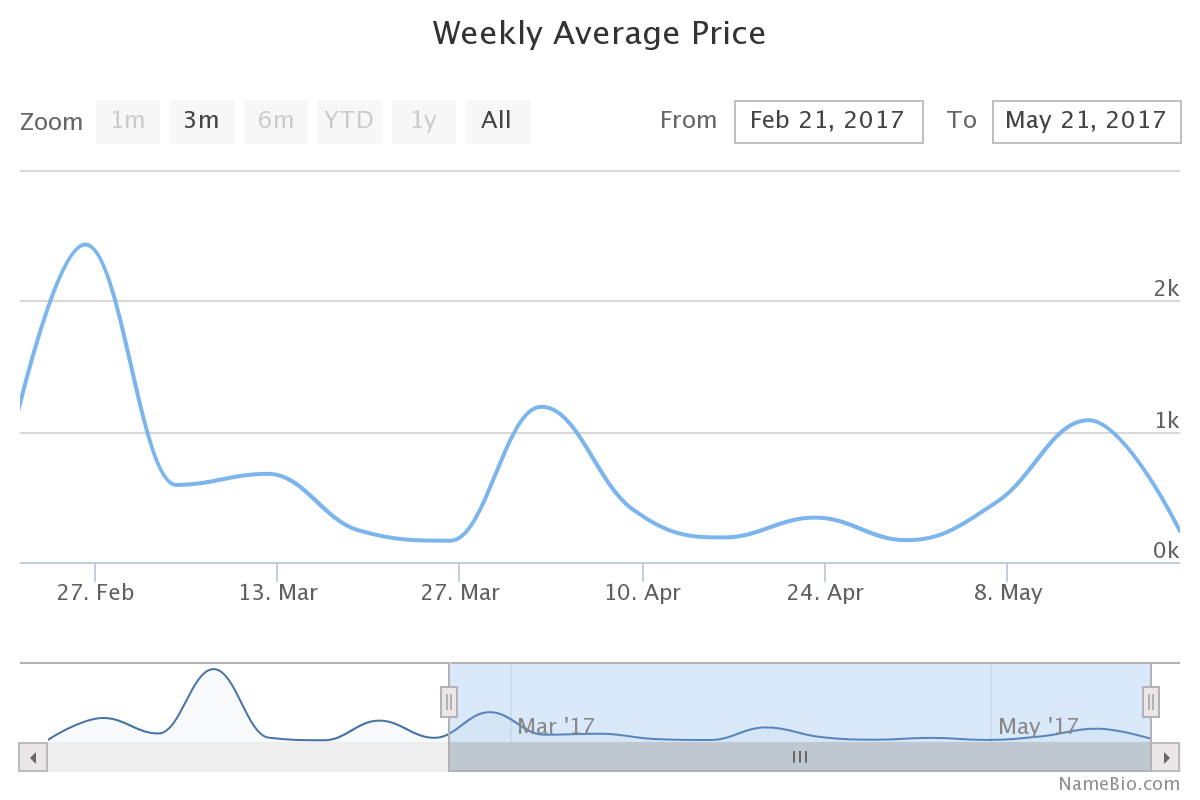Show All data zoom range
Image resolution: width=1200 pixels, height=800 pixels.
(x=497, y=121)
